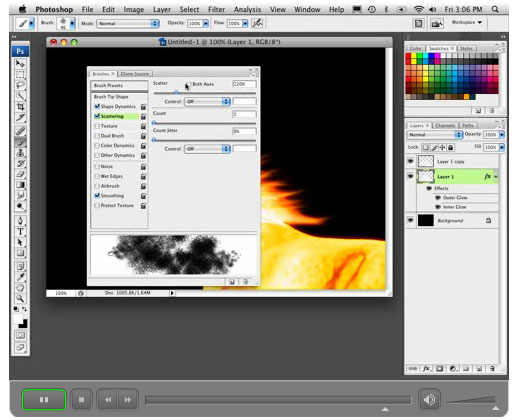Open the layer blend mode dropdown

434,135
